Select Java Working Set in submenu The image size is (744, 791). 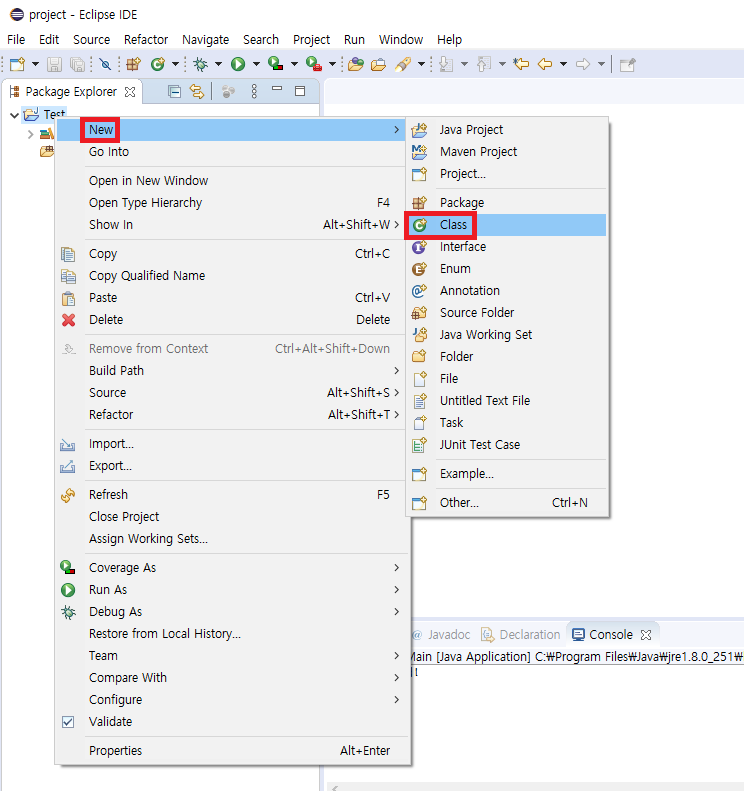(x=506, y=335)
